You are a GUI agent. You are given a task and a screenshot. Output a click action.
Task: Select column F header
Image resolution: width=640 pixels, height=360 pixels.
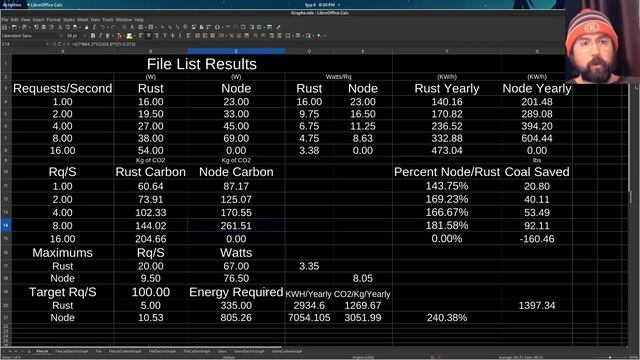[x=447, y=51]
